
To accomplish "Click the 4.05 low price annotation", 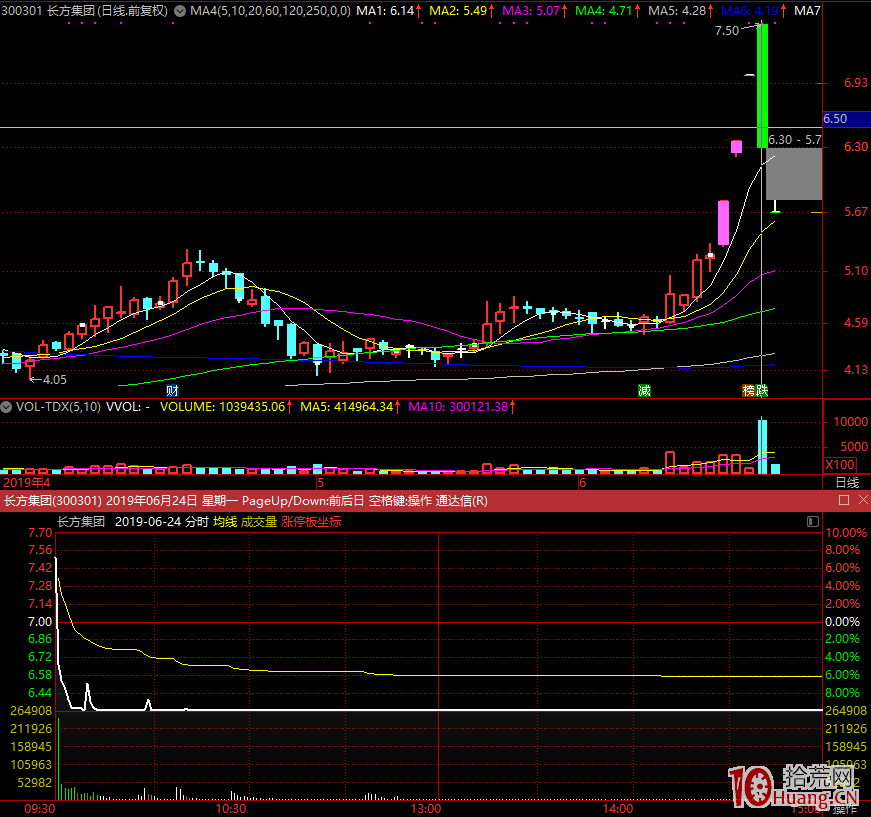I will point(54,380).
